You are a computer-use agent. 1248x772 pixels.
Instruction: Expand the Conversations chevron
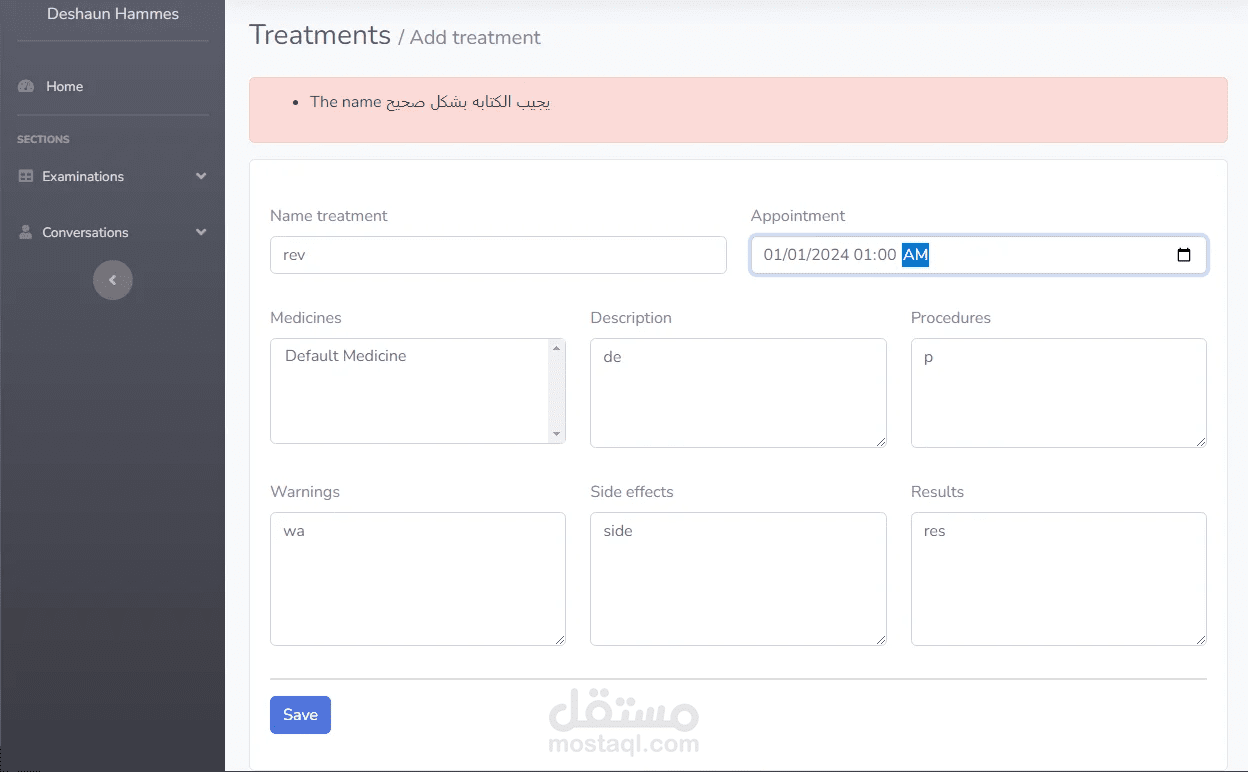(x=201, y=232)
